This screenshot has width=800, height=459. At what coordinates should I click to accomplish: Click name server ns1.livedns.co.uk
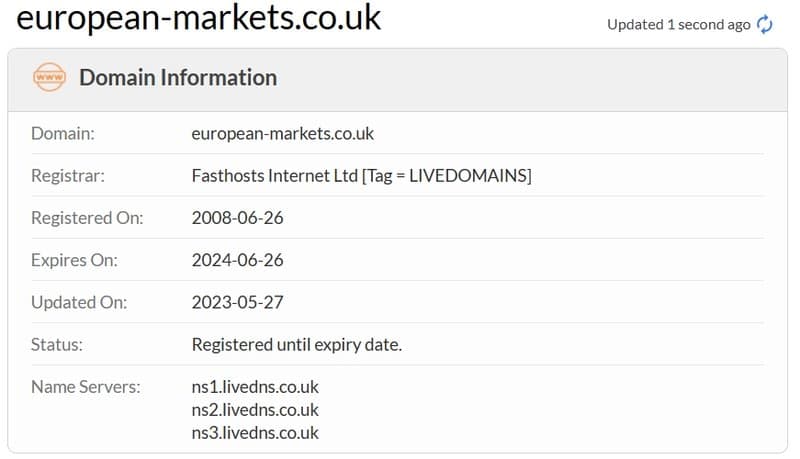(255, 387)
